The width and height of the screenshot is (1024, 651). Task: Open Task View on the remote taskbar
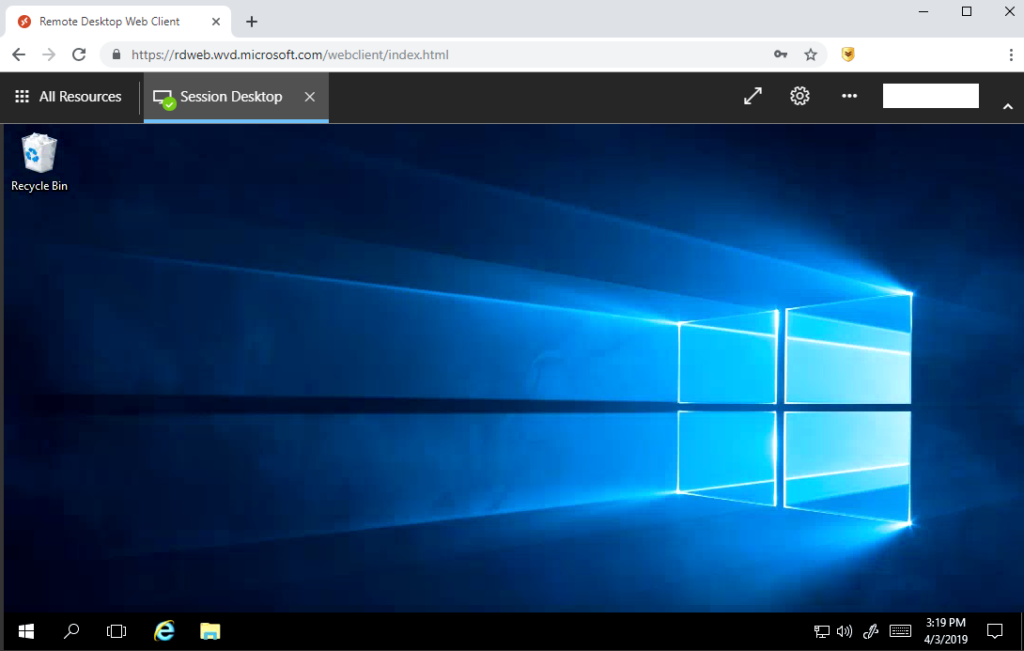point(116,631)
